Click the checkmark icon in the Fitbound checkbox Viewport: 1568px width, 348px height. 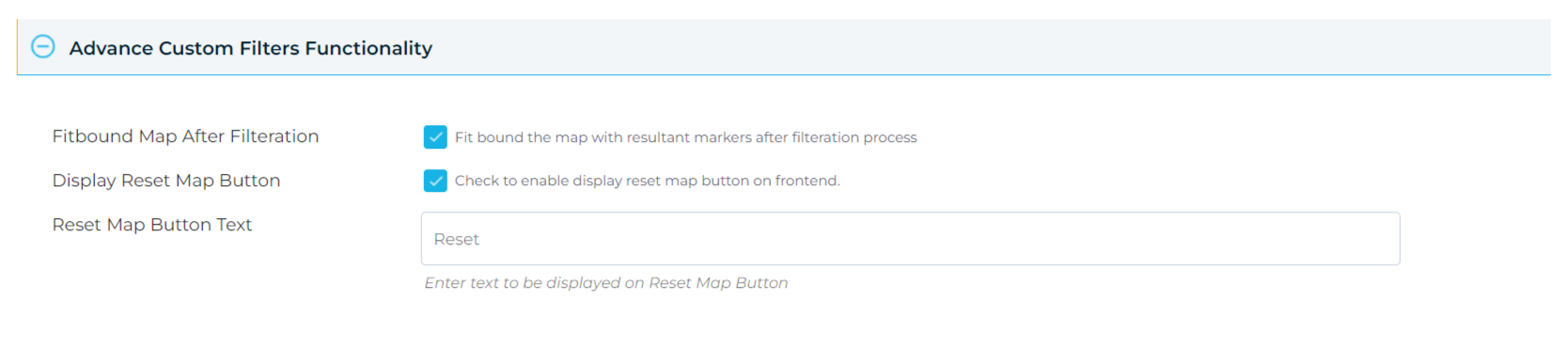coord(435,137)
